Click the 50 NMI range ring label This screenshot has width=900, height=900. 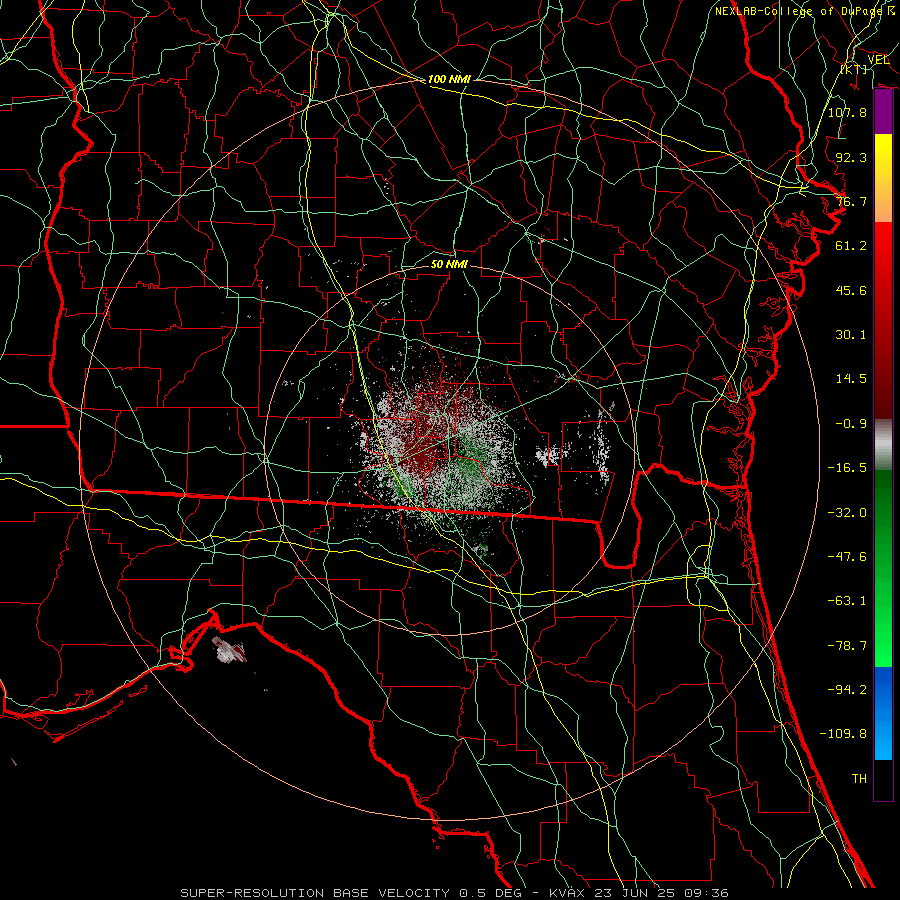[x=449, y=264]
